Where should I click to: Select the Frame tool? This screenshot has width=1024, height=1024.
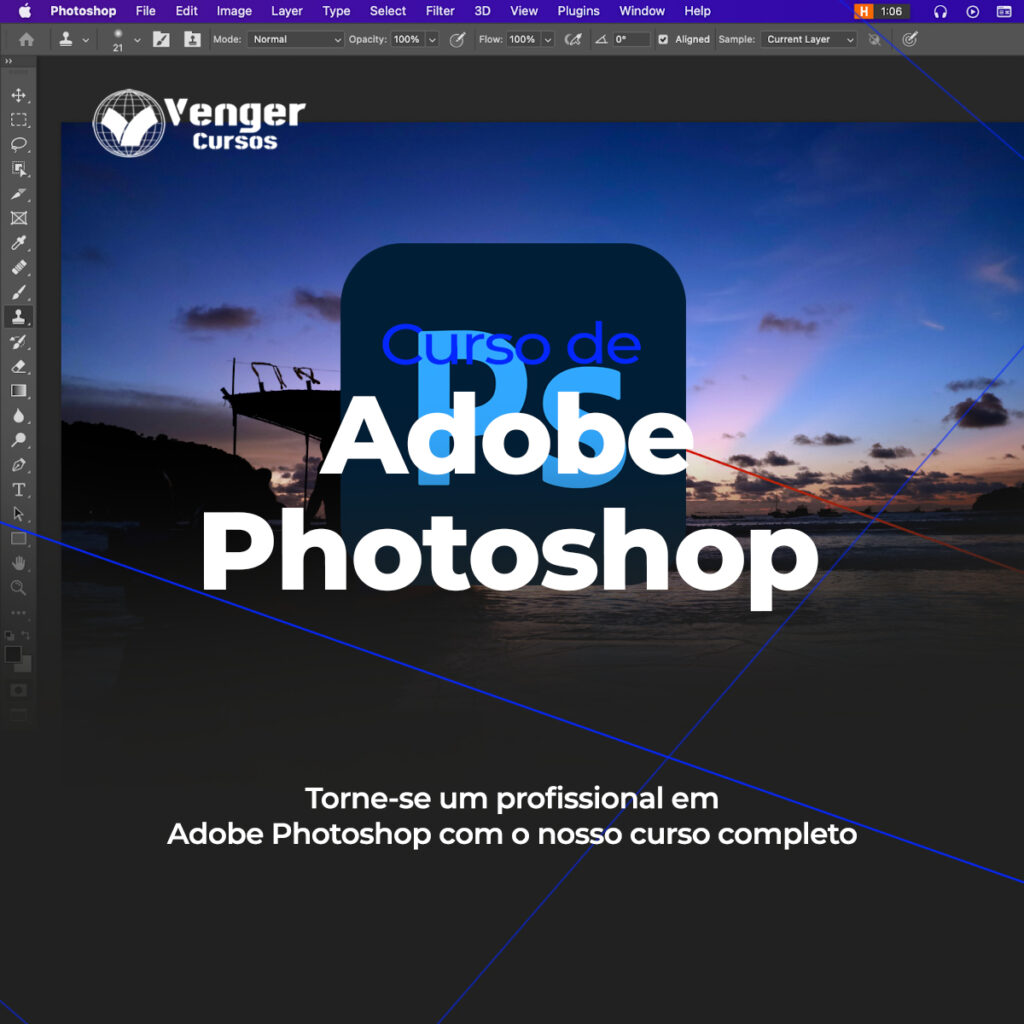(x=18, y=218)
